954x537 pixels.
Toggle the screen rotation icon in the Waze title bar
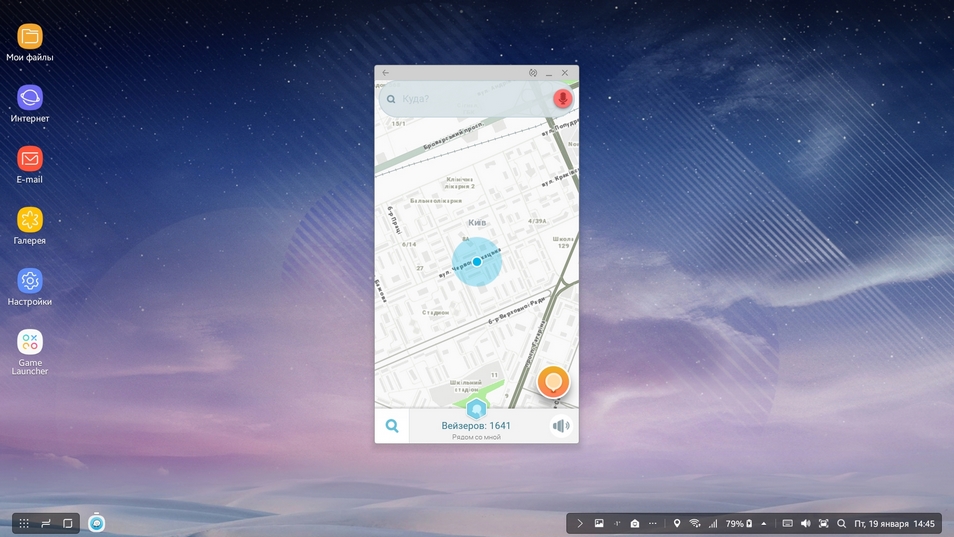[x=533, y=72]
